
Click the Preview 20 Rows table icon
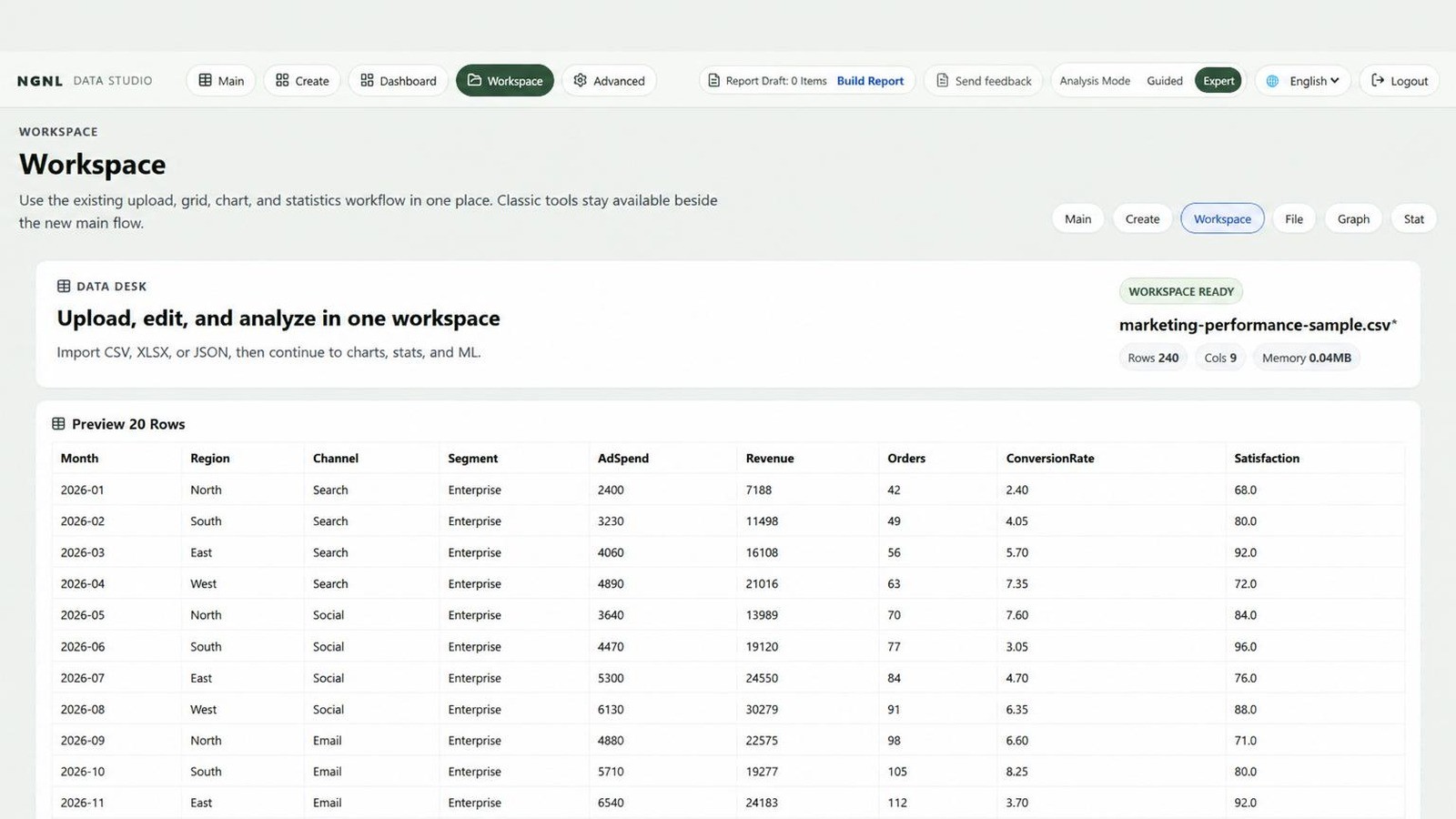click(x=58, y=424)
